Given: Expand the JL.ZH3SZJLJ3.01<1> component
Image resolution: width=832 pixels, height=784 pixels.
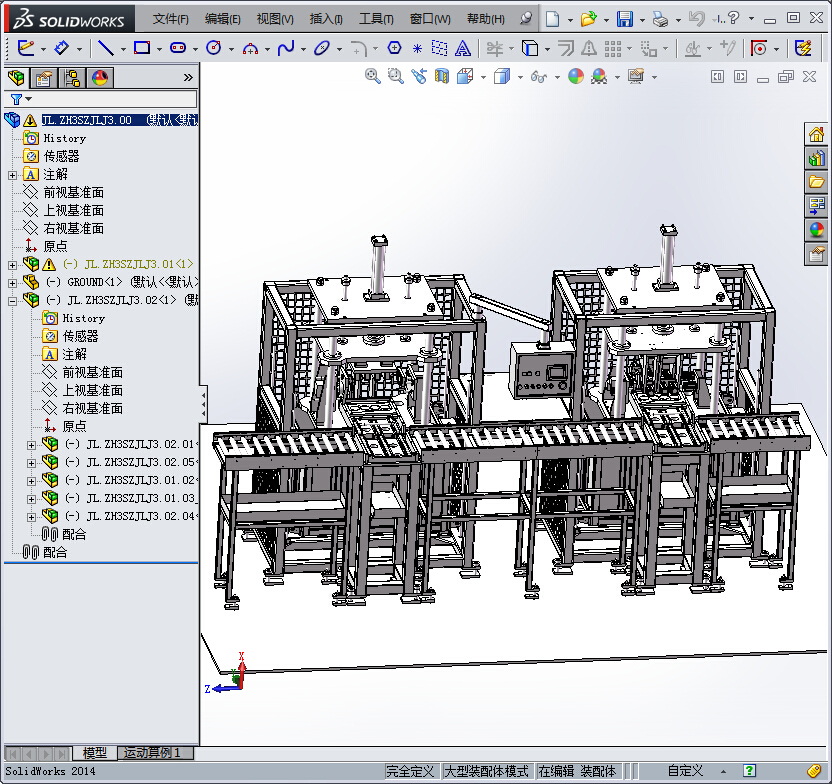Looking at the screenshot, I should point(12,265).
